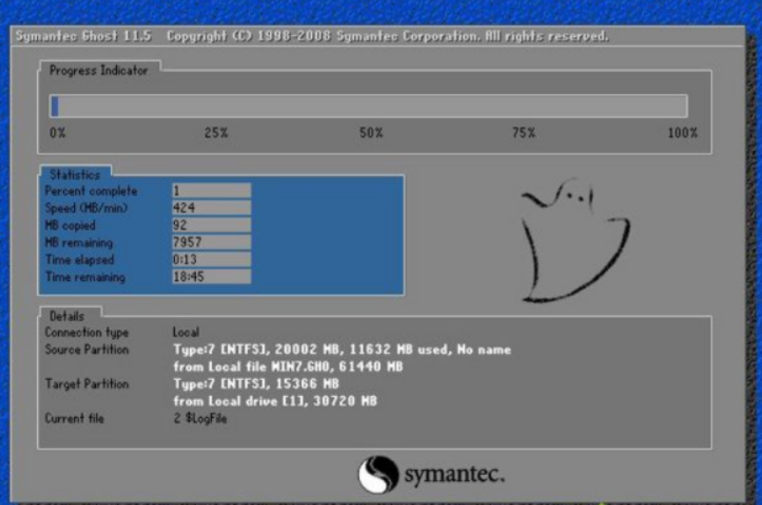762x505 pixels.
Task: Select the Details tab label
Action: click(67, 316)
